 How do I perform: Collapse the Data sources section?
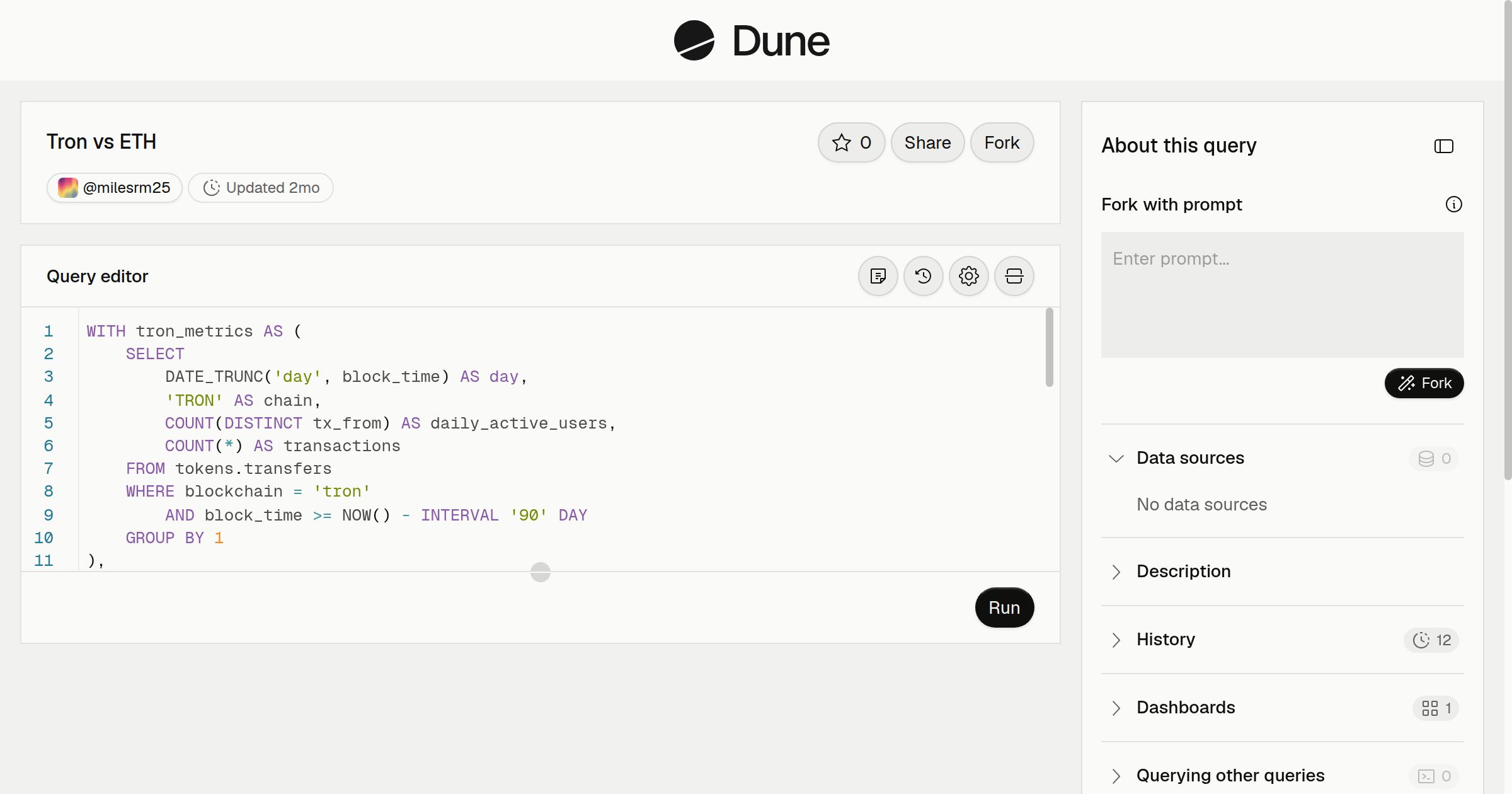(x=1116, y=458)
